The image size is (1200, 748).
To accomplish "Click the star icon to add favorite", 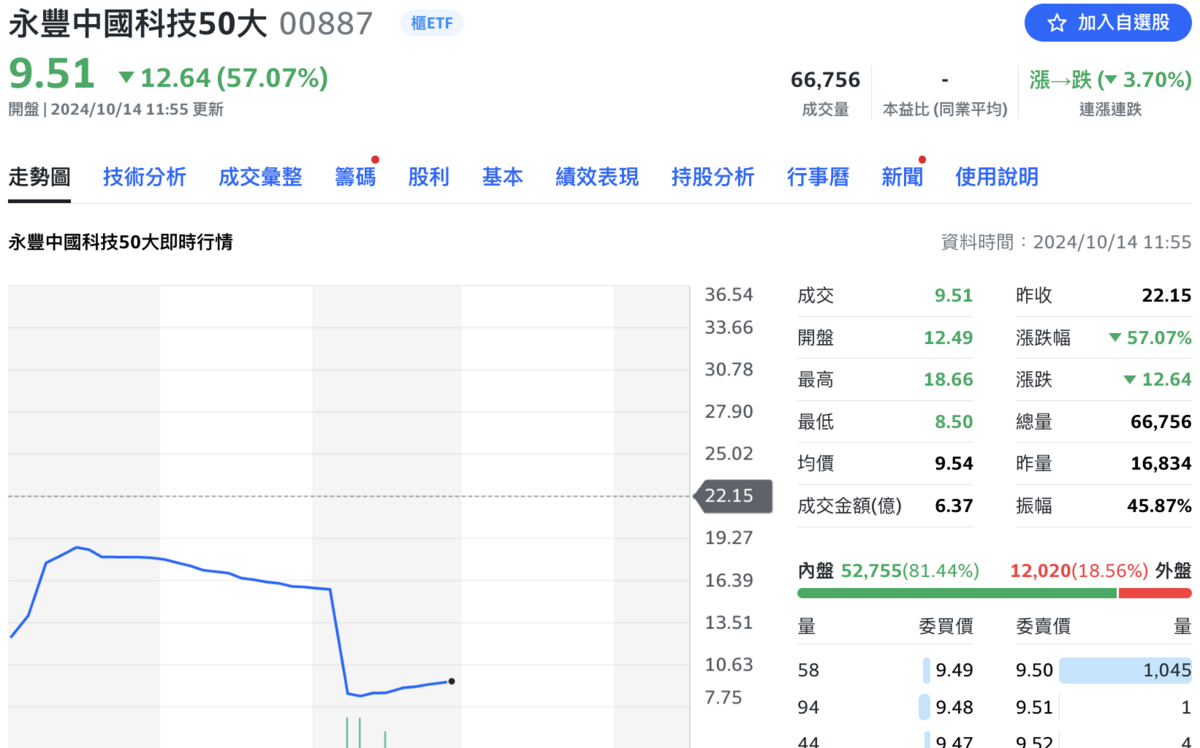I will click(1056, 23).
